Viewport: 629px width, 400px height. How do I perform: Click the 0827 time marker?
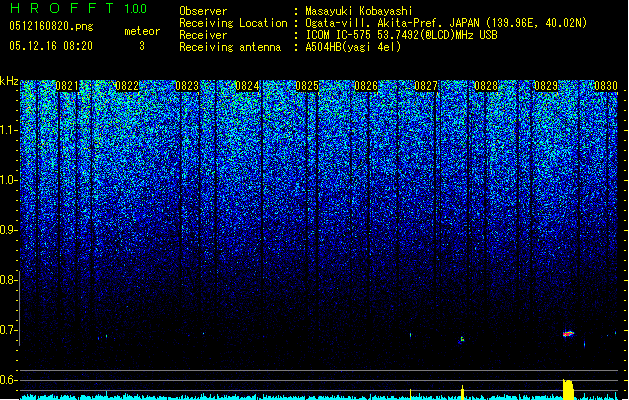pos(426,86)
